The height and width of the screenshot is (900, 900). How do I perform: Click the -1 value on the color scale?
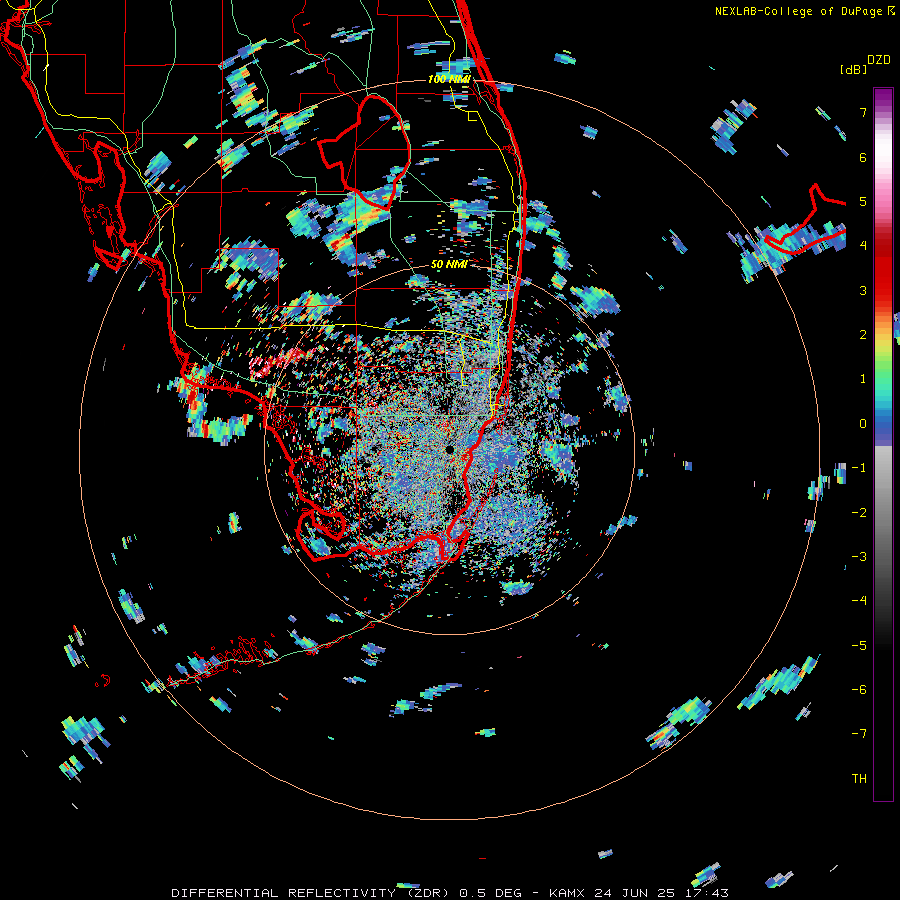pyautogui.click(x=859, y=468)
